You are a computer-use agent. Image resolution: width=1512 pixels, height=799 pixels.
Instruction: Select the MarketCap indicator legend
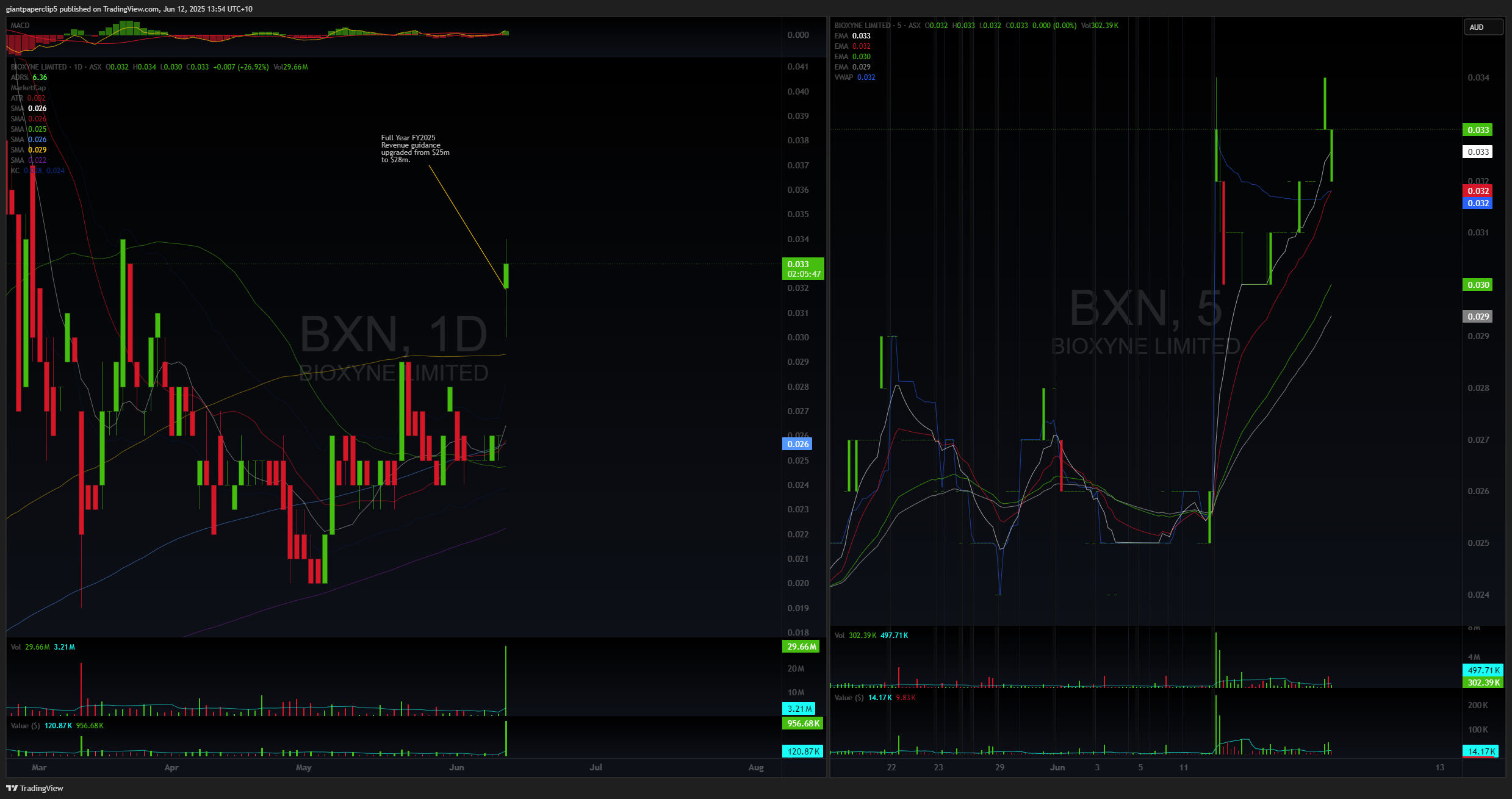coord(28,88)
